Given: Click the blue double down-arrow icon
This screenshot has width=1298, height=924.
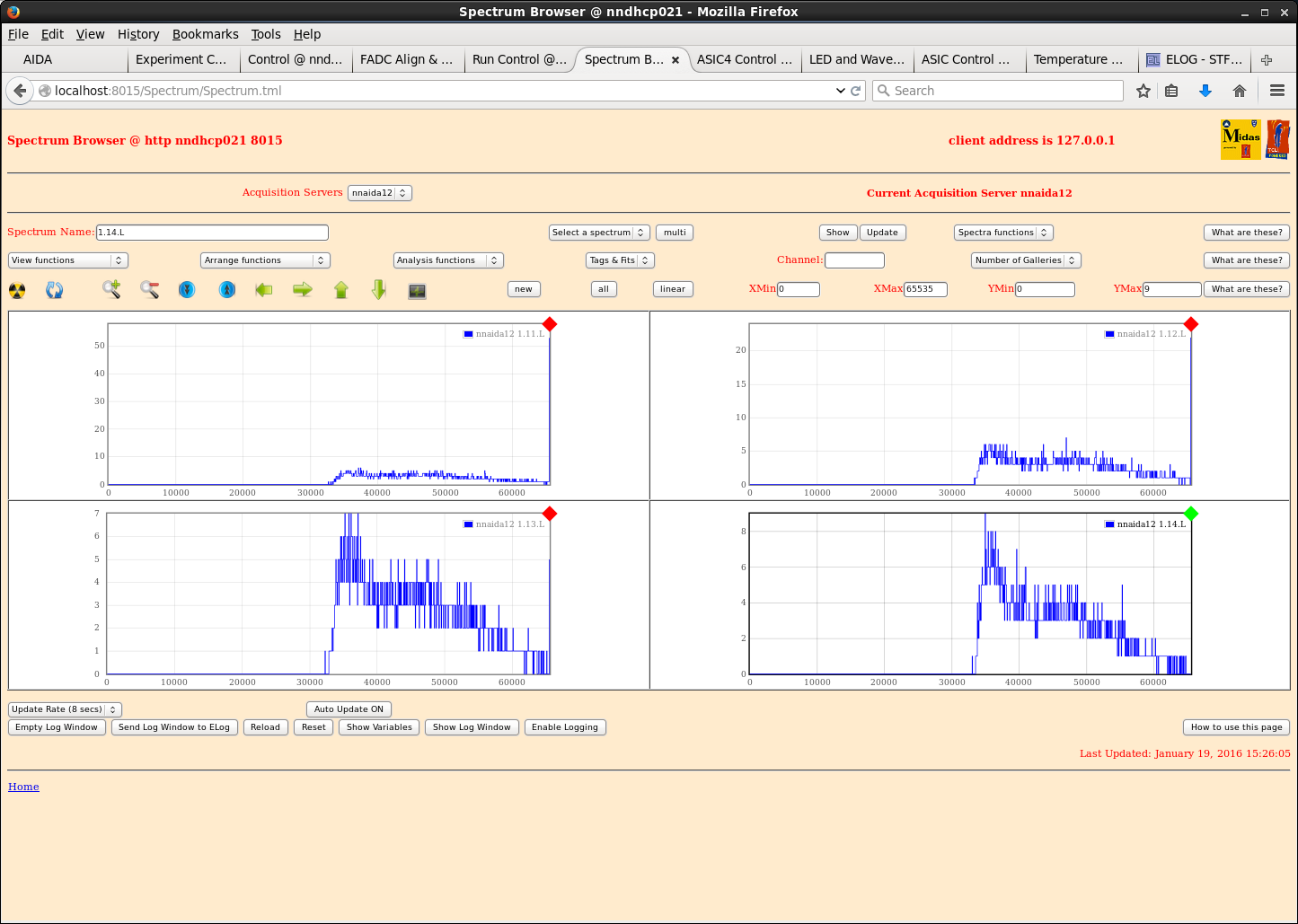Looking at the screenshot, I should (x=187, y=289).
